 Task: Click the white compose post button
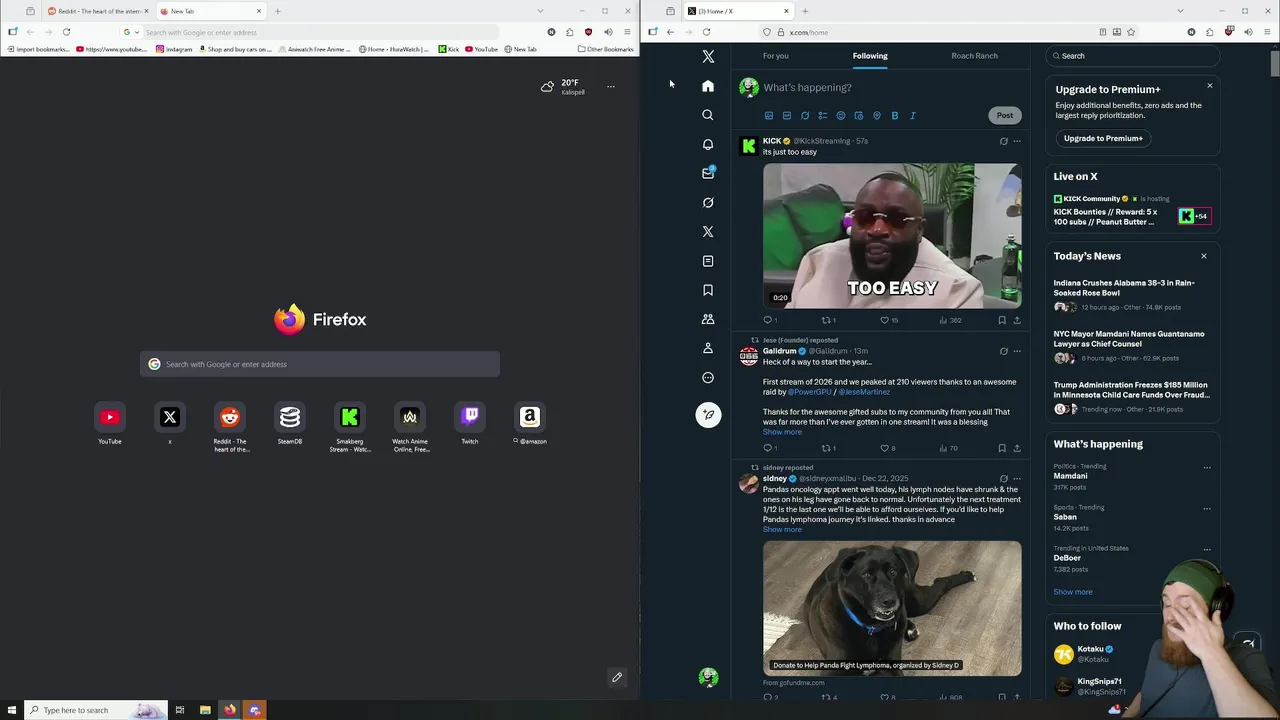pos(708,414)
